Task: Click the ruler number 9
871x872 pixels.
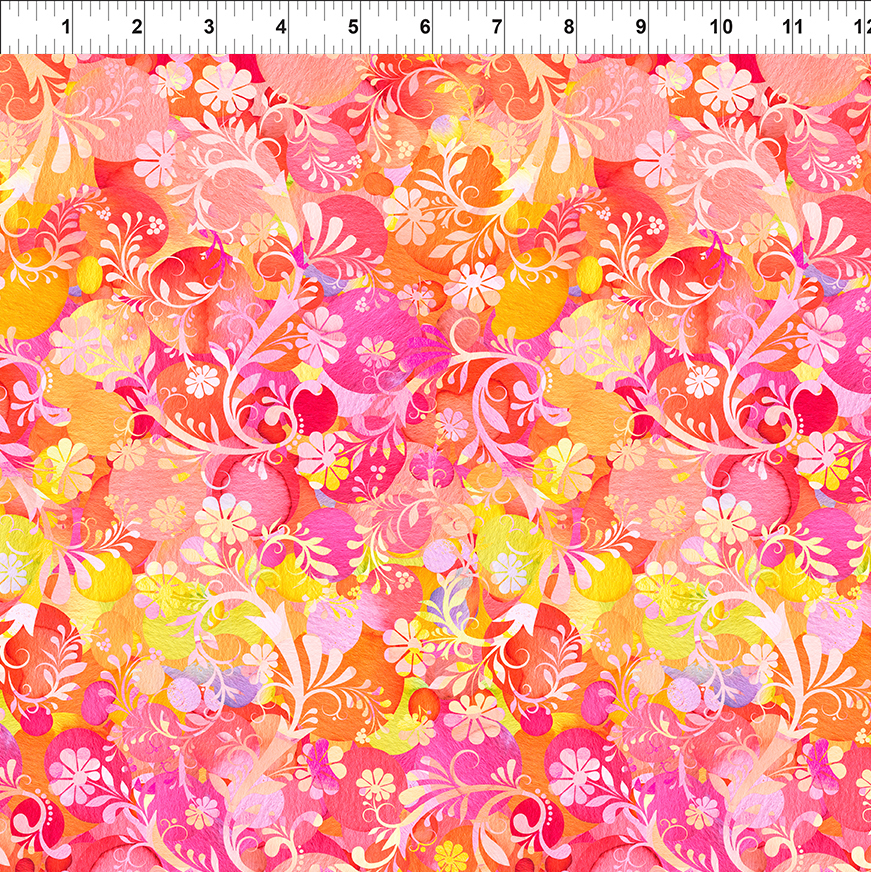Action: coord(641,26)
